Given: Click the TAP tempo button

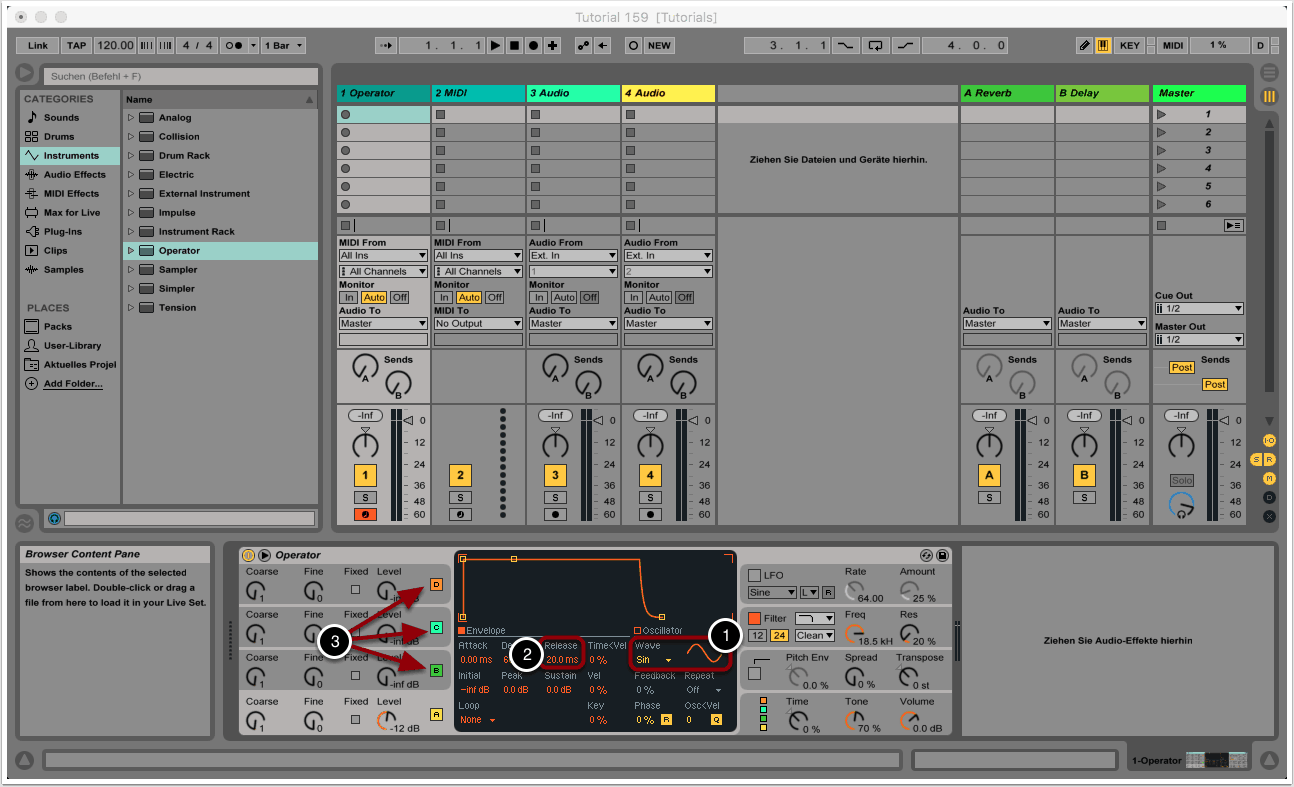Looking at the screenshot, I should (76, 46).
